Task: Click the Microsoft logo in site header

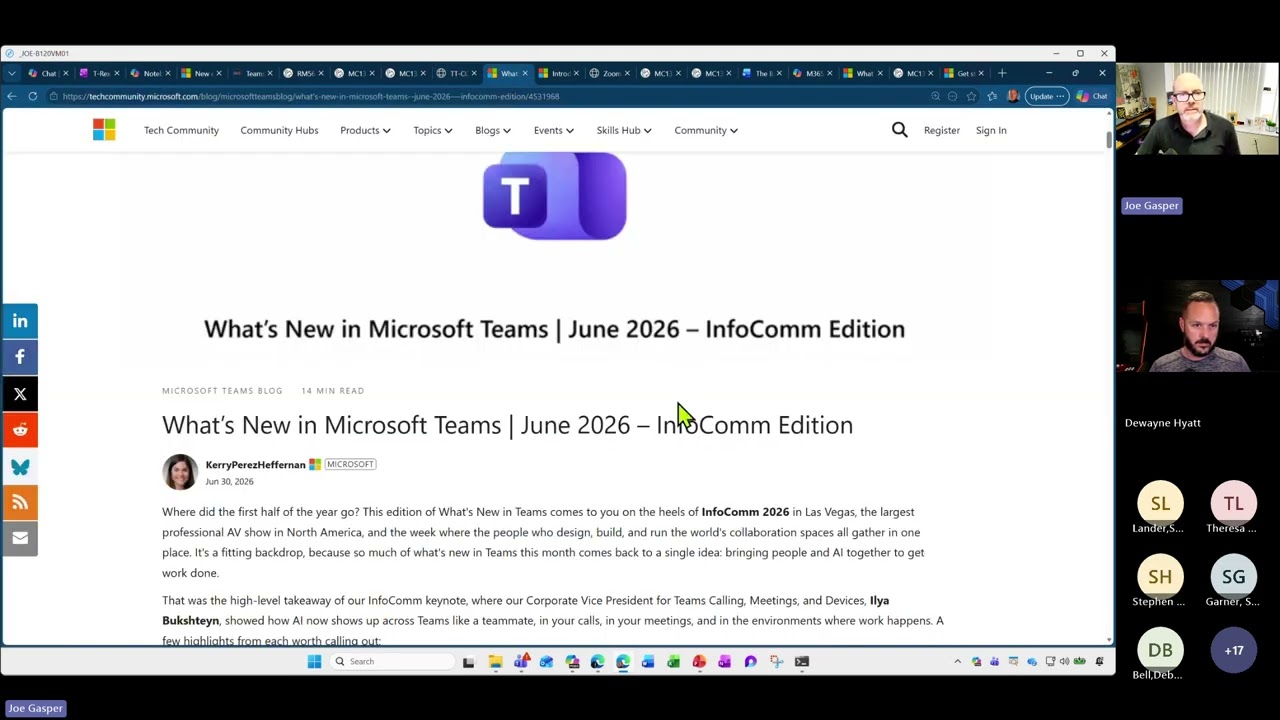Action: 104,130
